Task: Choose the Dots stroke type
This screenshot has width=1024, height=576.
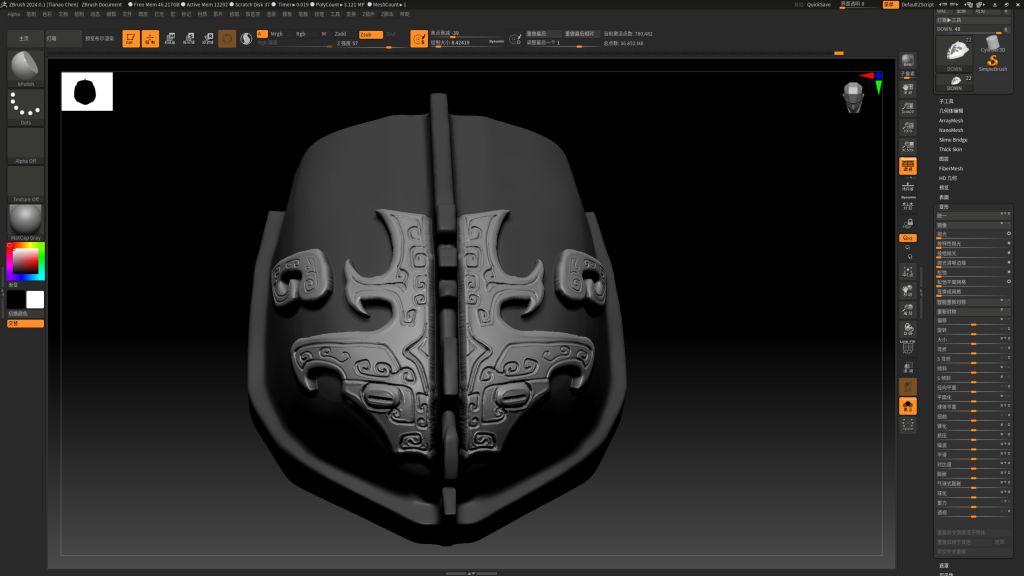Action: 25,107
